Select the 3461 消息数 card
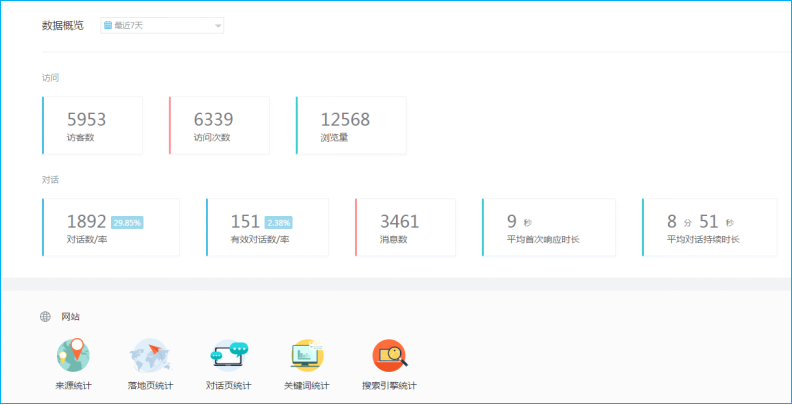792x405 pixels. coord(405,227)
